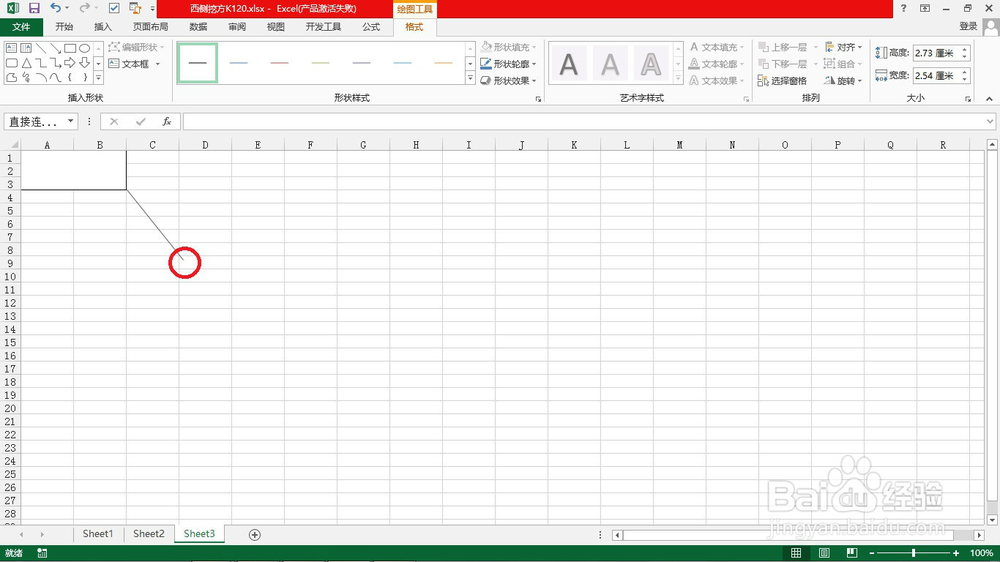Select the elbow arrow connector shape

click(55, 63)
